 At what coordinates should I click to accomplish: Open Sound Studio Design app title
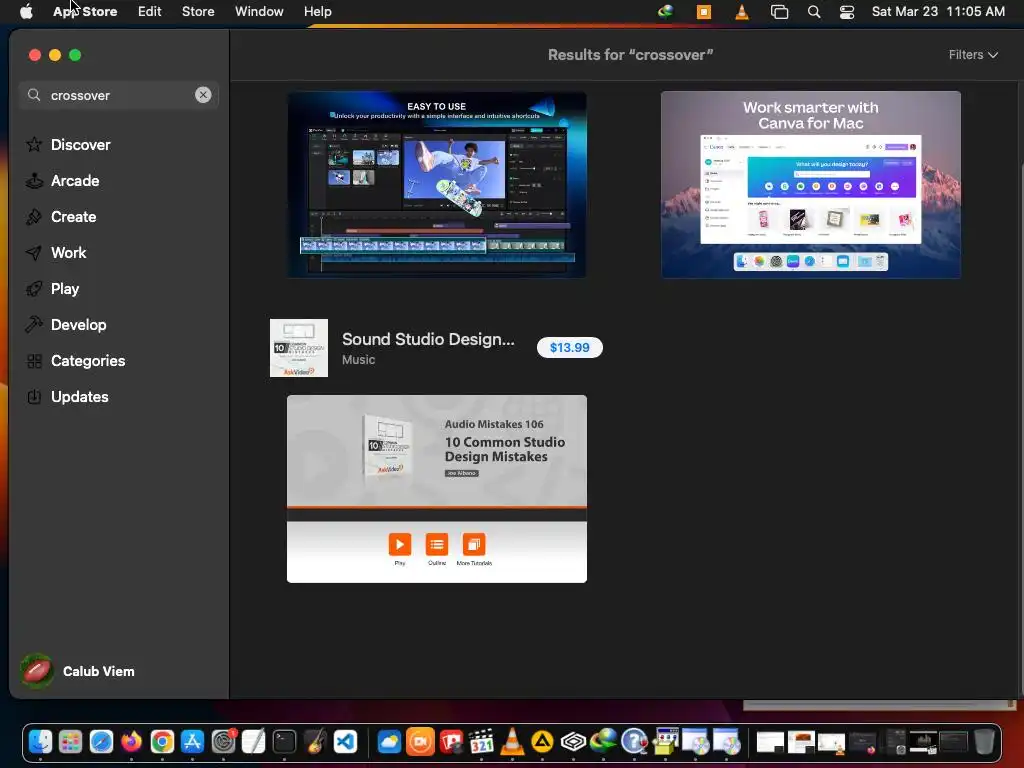(x=428, y=339)
